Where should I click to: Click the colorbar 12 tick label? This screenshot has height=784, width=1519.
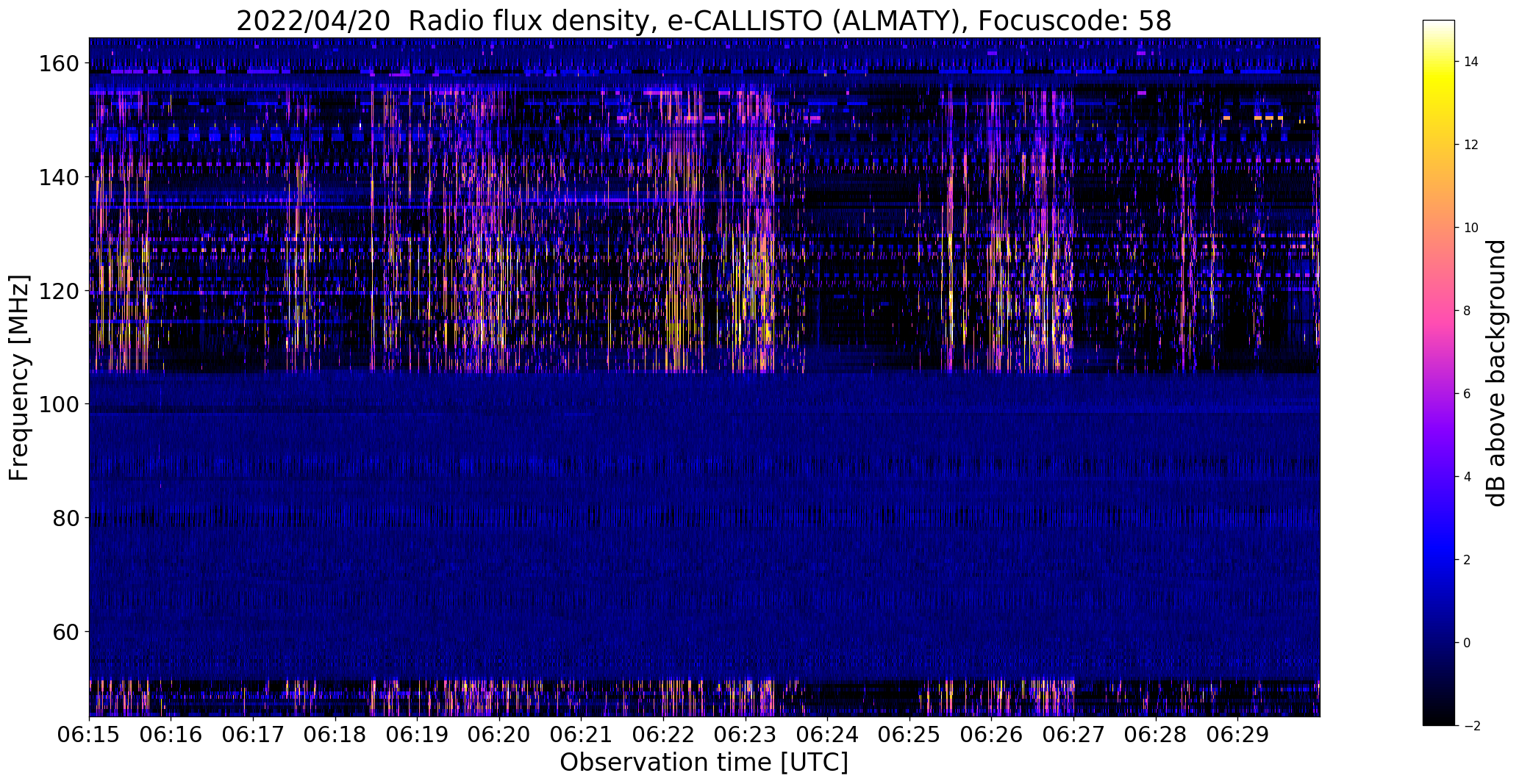[1471, 145]
